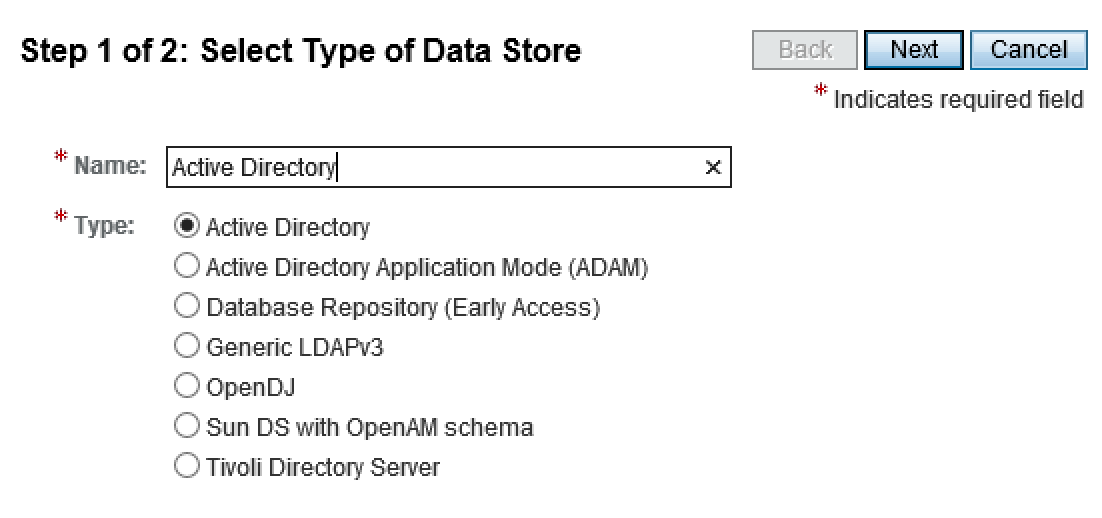Click the 'Tivoli Directory Server' label text
Image resolution: width=1102 pixels, height=518 pixels.
323,468
